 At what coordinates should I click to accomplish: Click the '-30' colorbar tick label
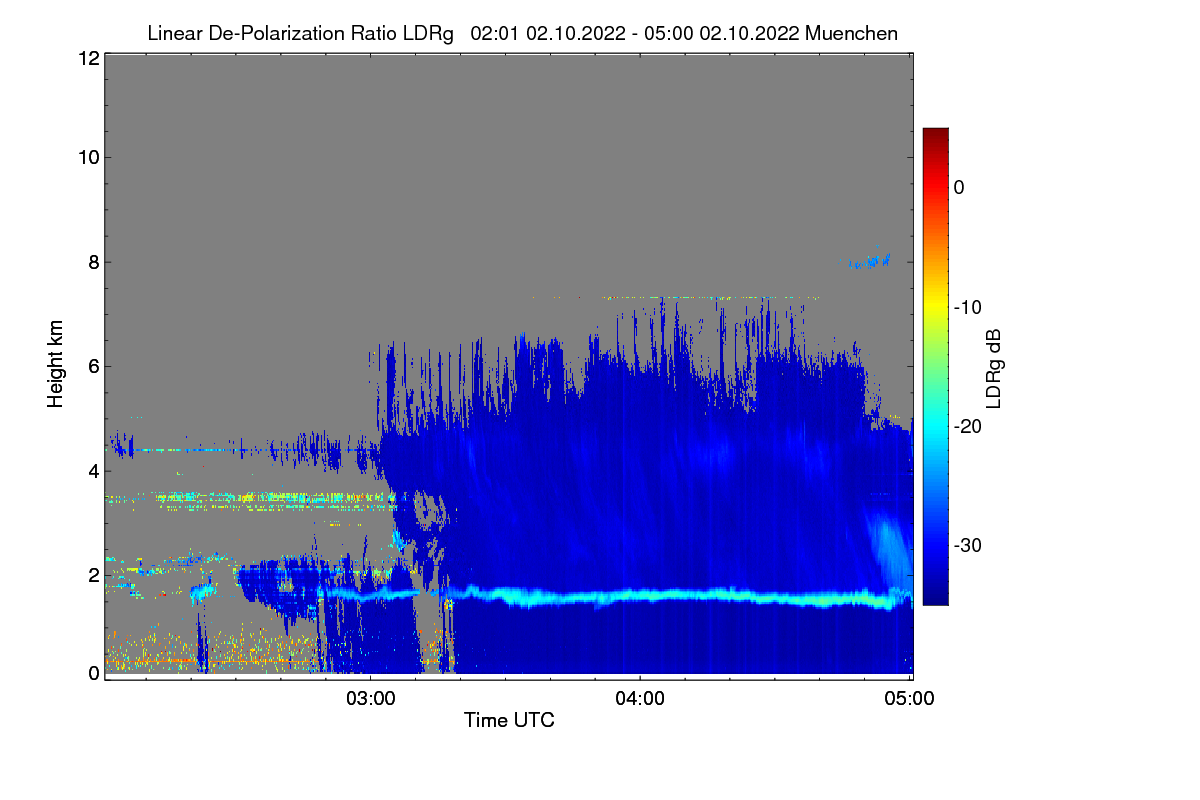967,546
